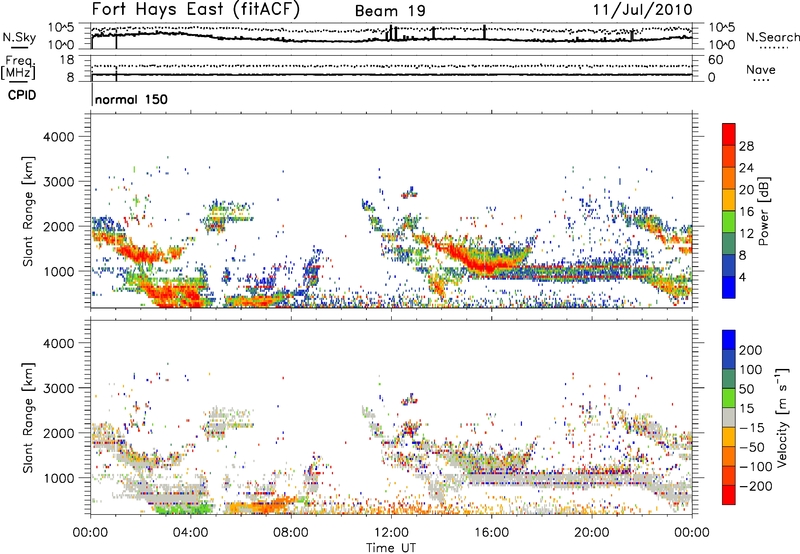
Task: Click the "28" tick on Power colorbar
Action: pos(746,146)
